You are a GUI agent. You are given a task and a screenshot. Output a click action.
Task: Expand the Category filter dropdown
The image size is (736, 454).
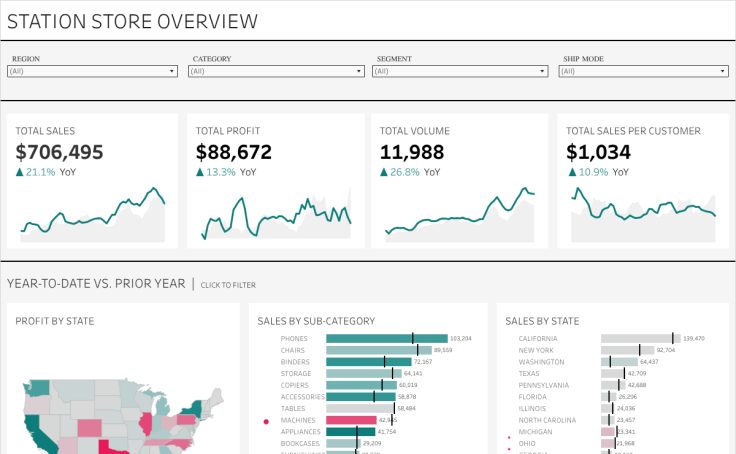[x=277, y=71]
